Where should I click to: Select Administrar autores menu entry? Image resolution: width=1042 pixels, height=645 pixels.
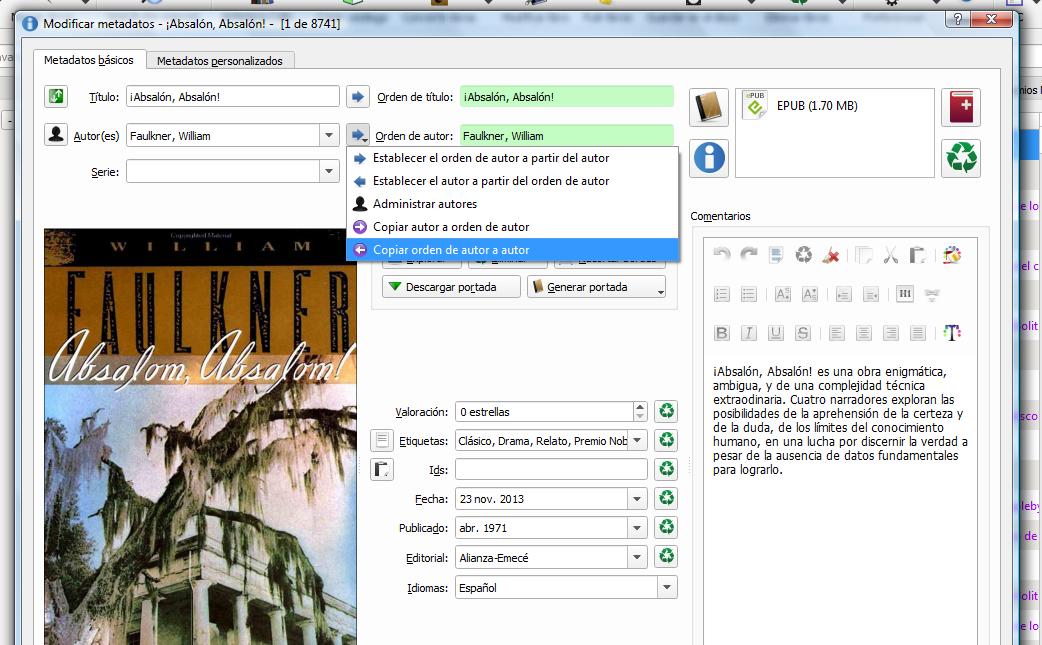512,204
